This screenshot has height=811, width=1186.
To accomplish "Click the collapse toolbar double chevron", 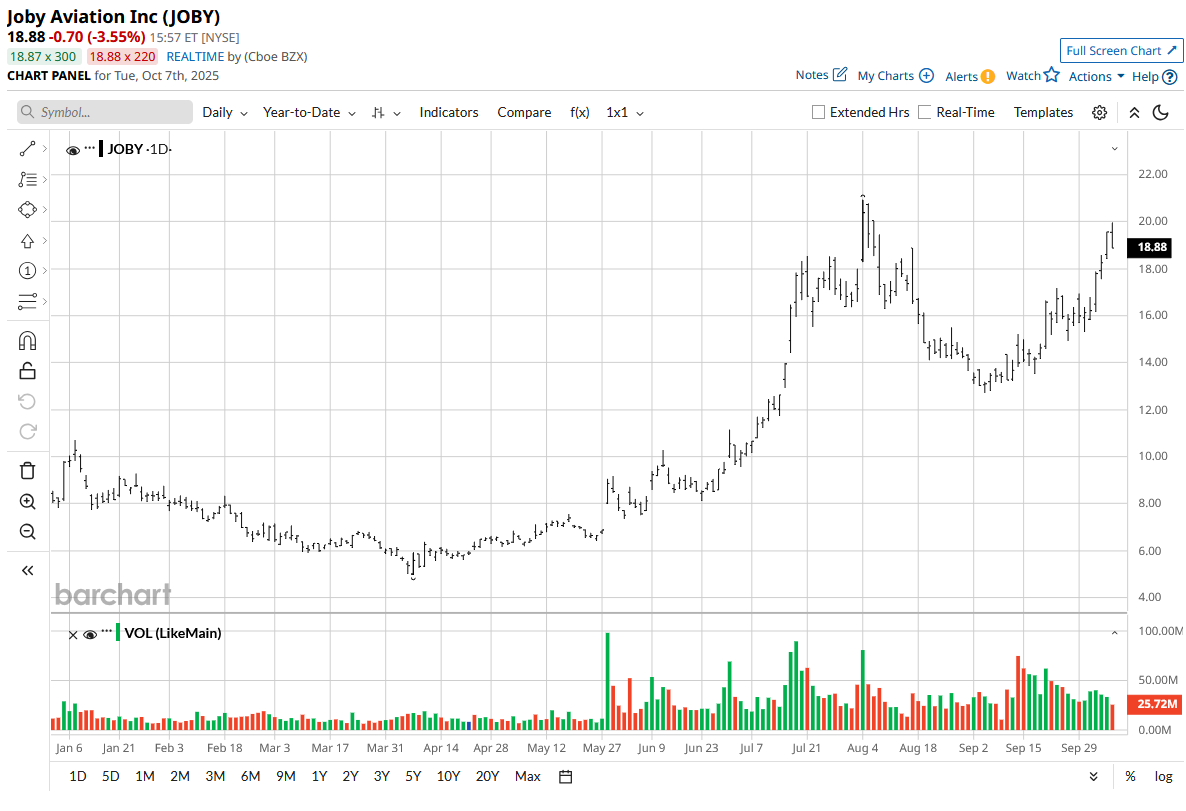I will 1134,113.
